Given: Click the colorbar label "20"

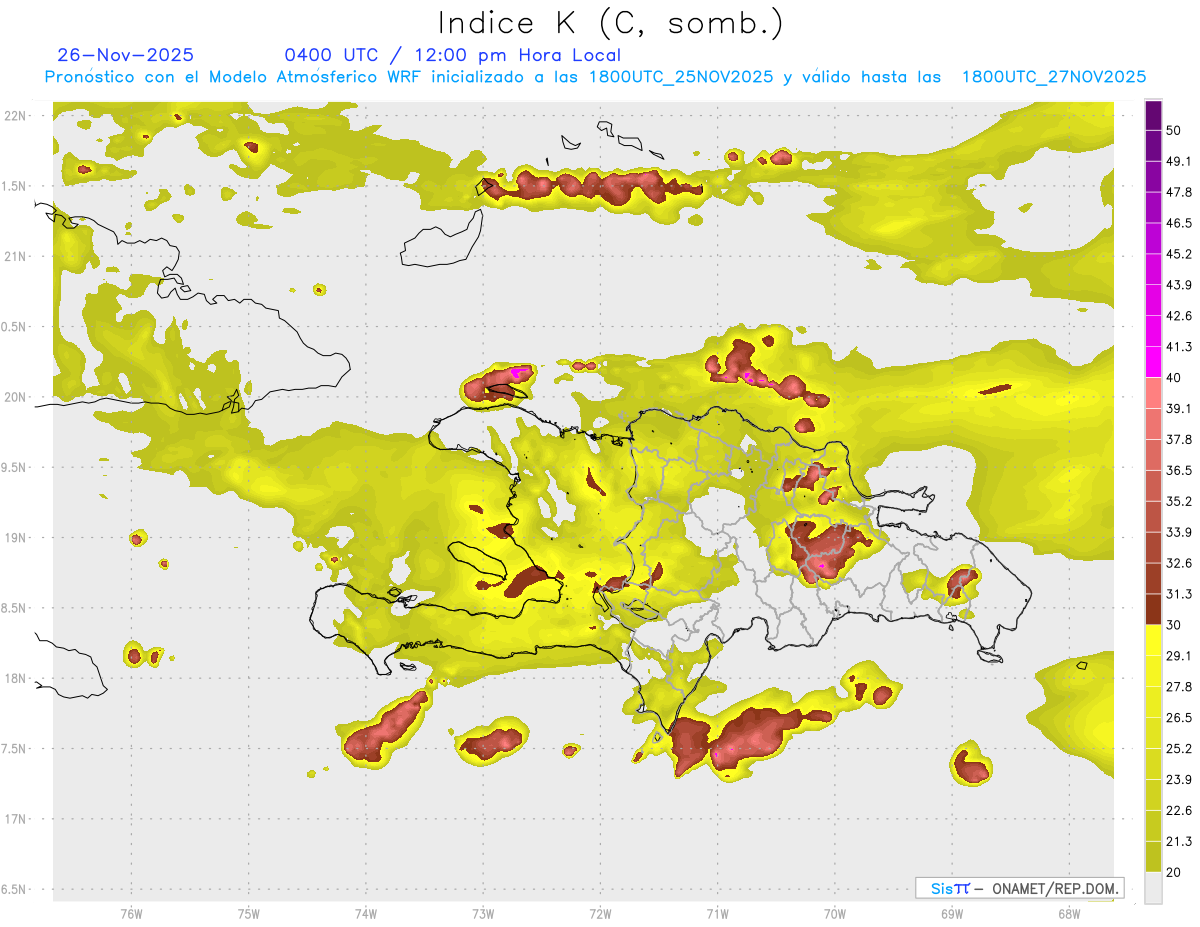Looking at the screenshot, I should click(1175, 872).
